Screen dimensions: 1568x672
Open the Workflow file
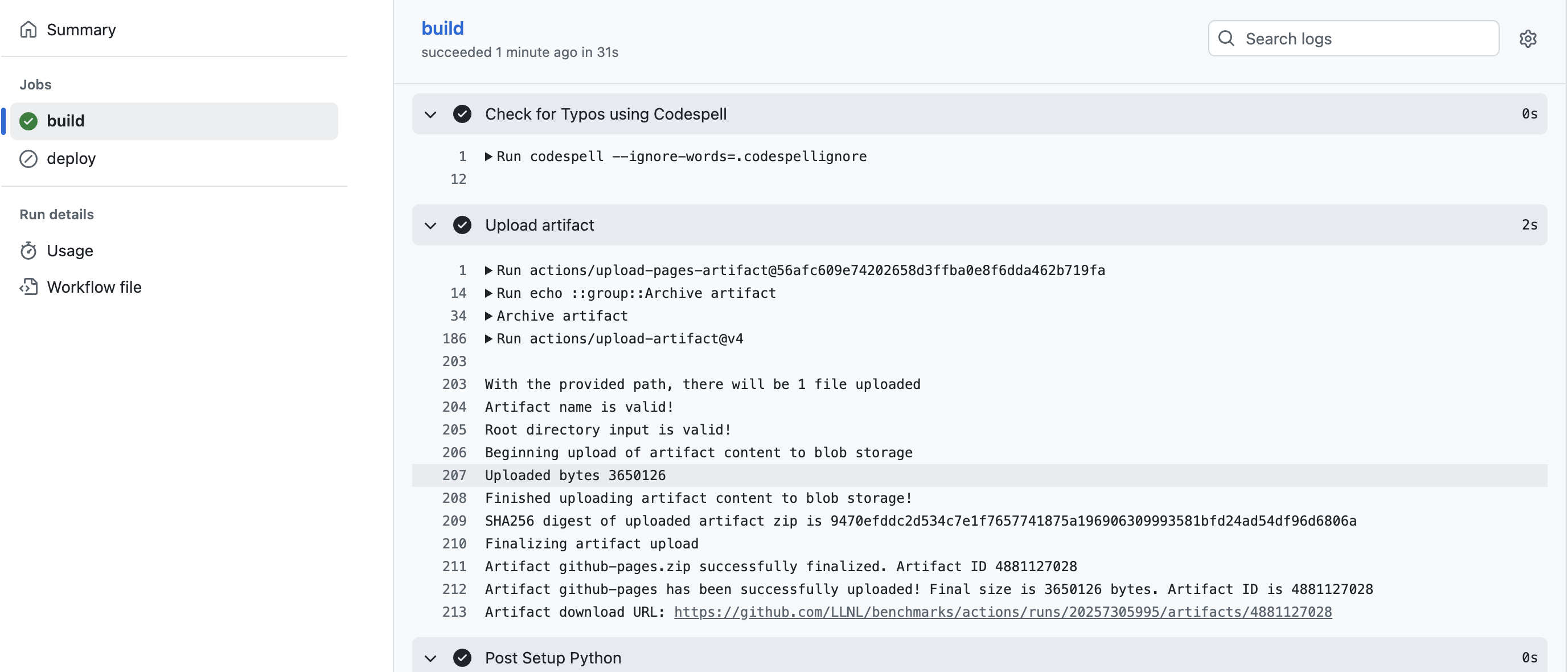[x=95, y=286]
